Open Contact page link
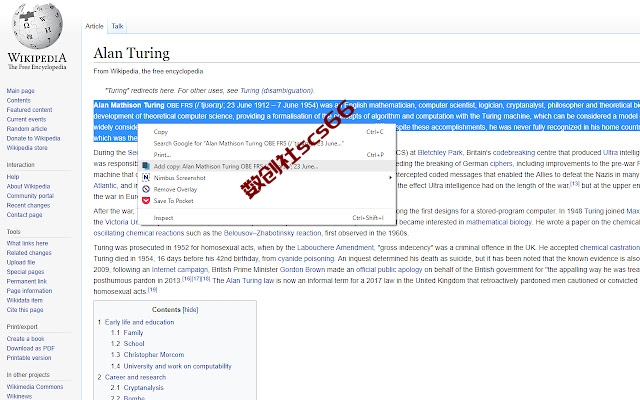This screenshot has height=400, width=640. (x=24, y=215)
